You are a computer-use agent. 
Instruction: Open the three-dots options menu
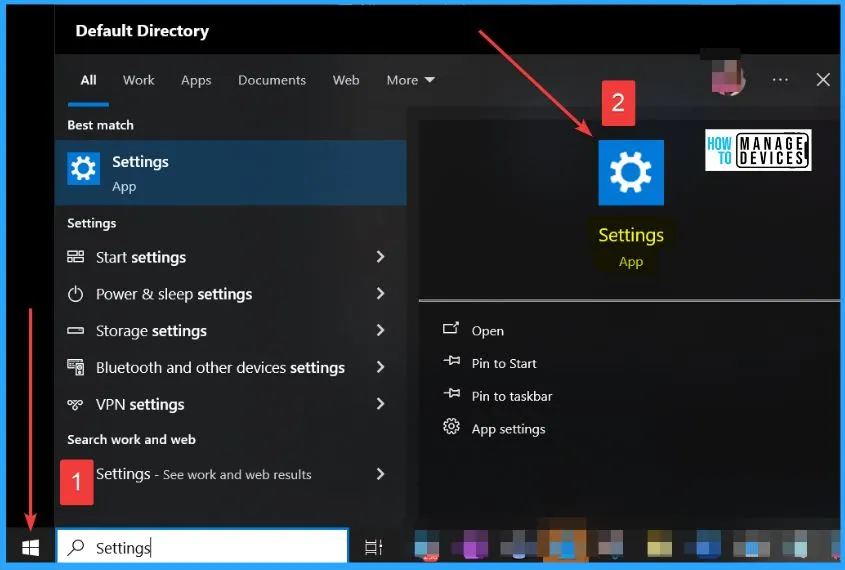tap(780, 80)
